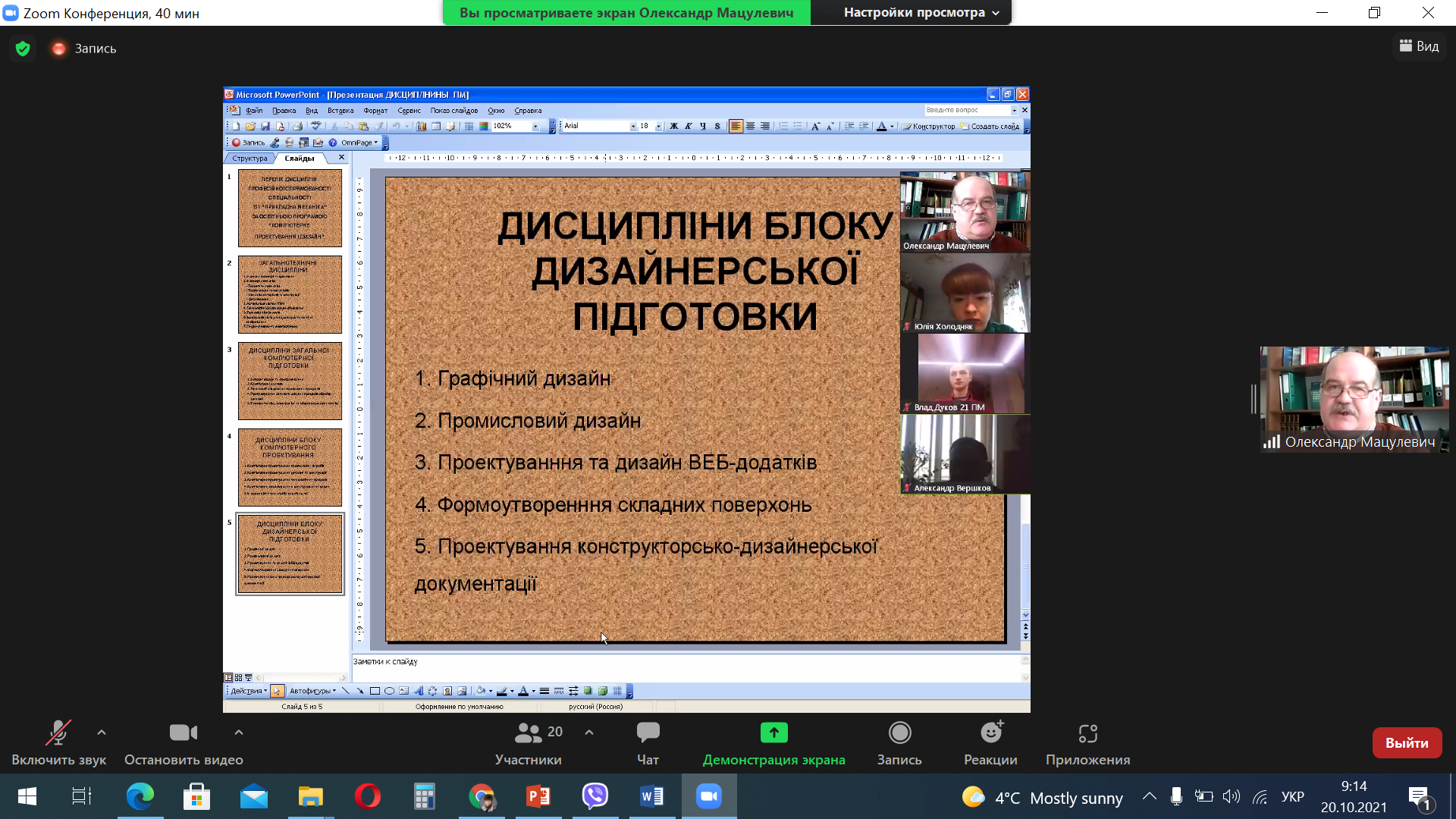Screen dimensions: 1456x819
Task: Stop video via Остановить видео camera icon
Action: [183, 733]
